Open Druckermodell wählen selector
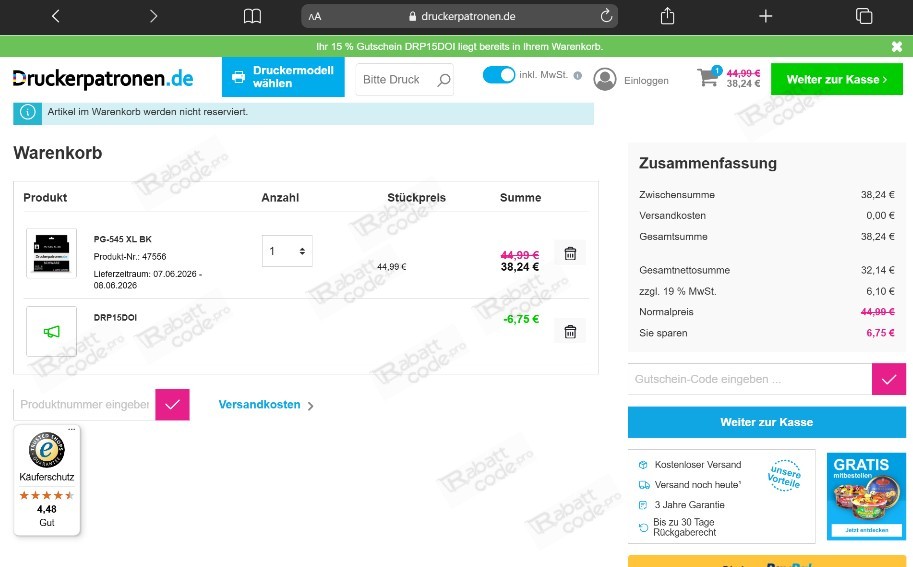 tap(283, 77)
